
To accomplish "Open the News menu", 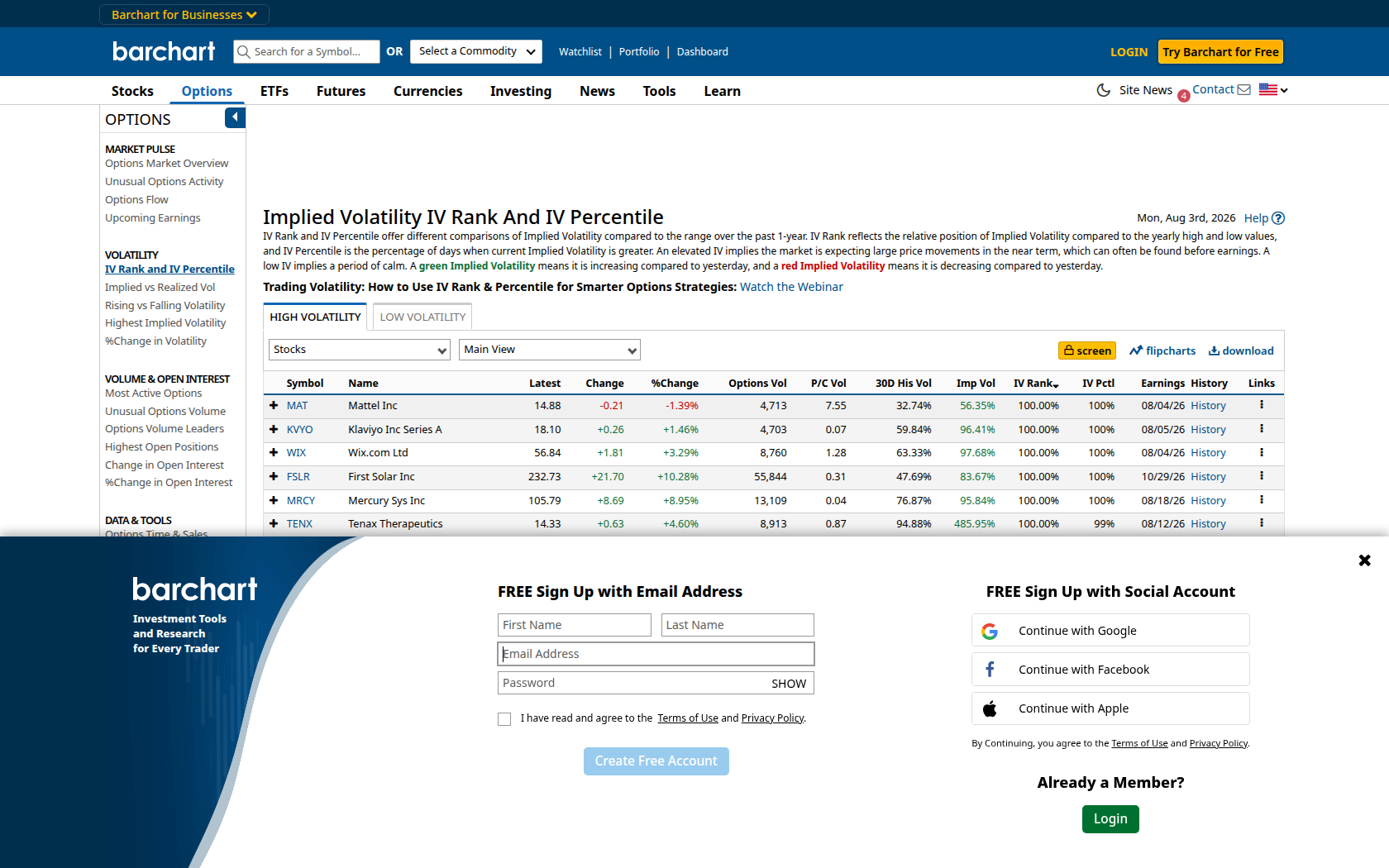I will (597, 91).
